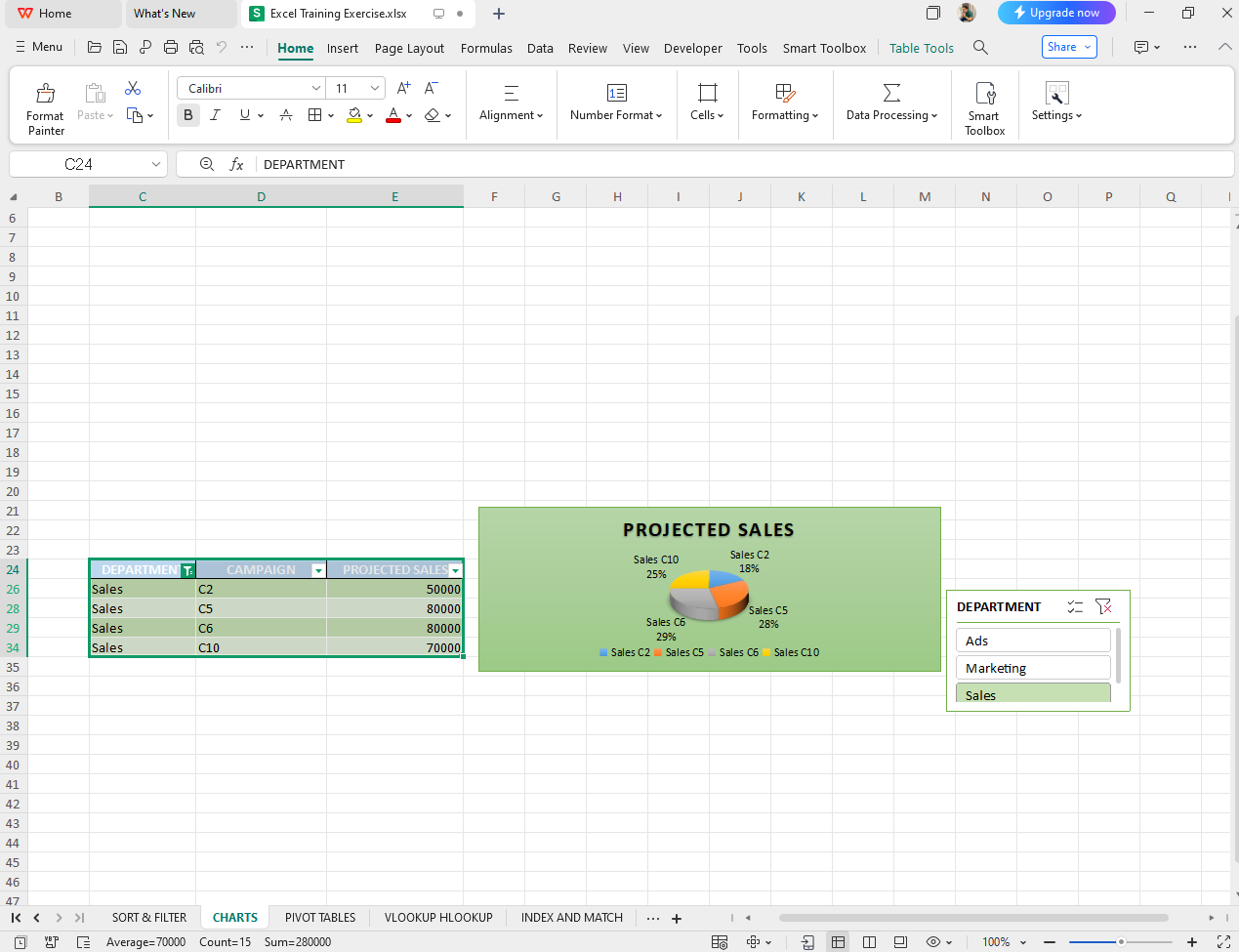Click zoom out minus in status bar
This screenshot has height=952, width=1239.
[x=1050, y=942]
